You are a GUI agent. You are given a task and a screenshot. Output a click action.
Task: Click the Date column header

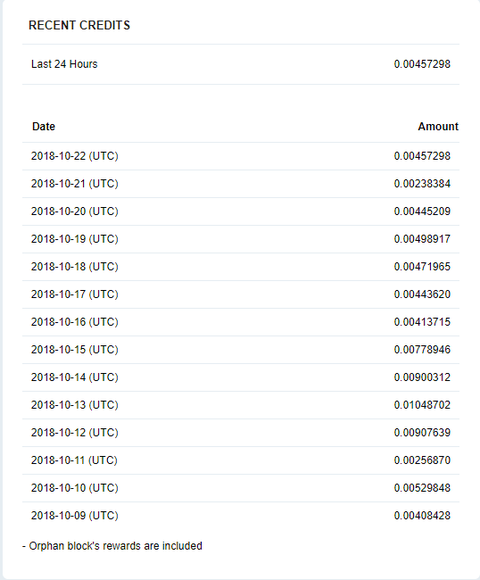click(x=44, y=127)
